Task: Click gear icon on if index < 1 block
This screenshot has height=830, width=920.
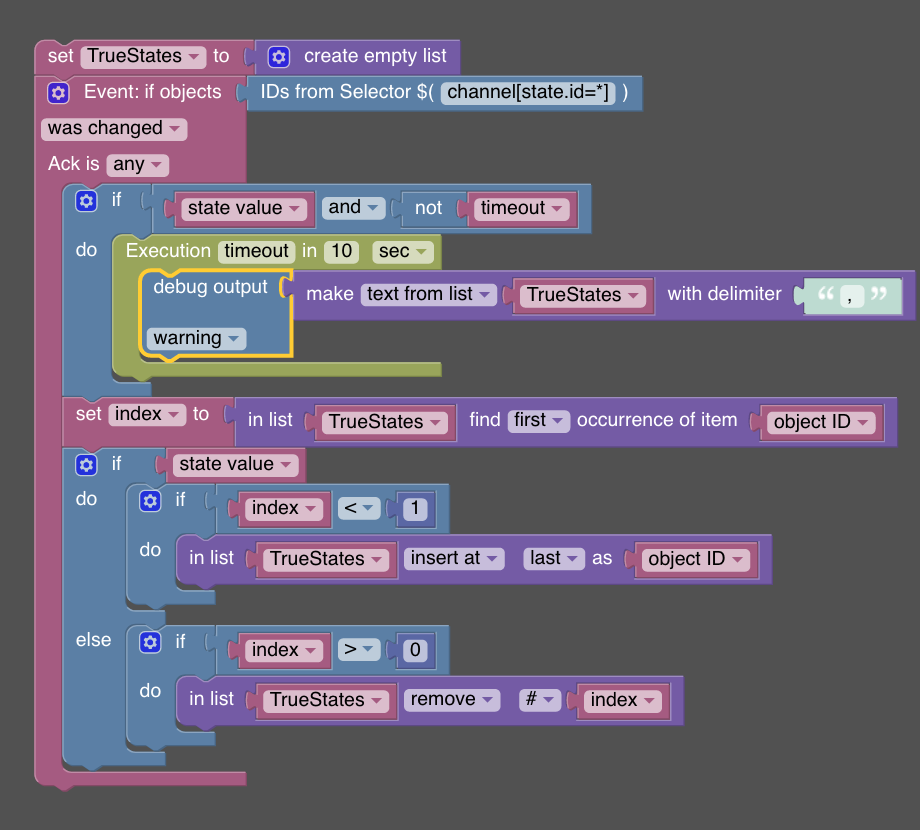Action: (x=150, y=501)
